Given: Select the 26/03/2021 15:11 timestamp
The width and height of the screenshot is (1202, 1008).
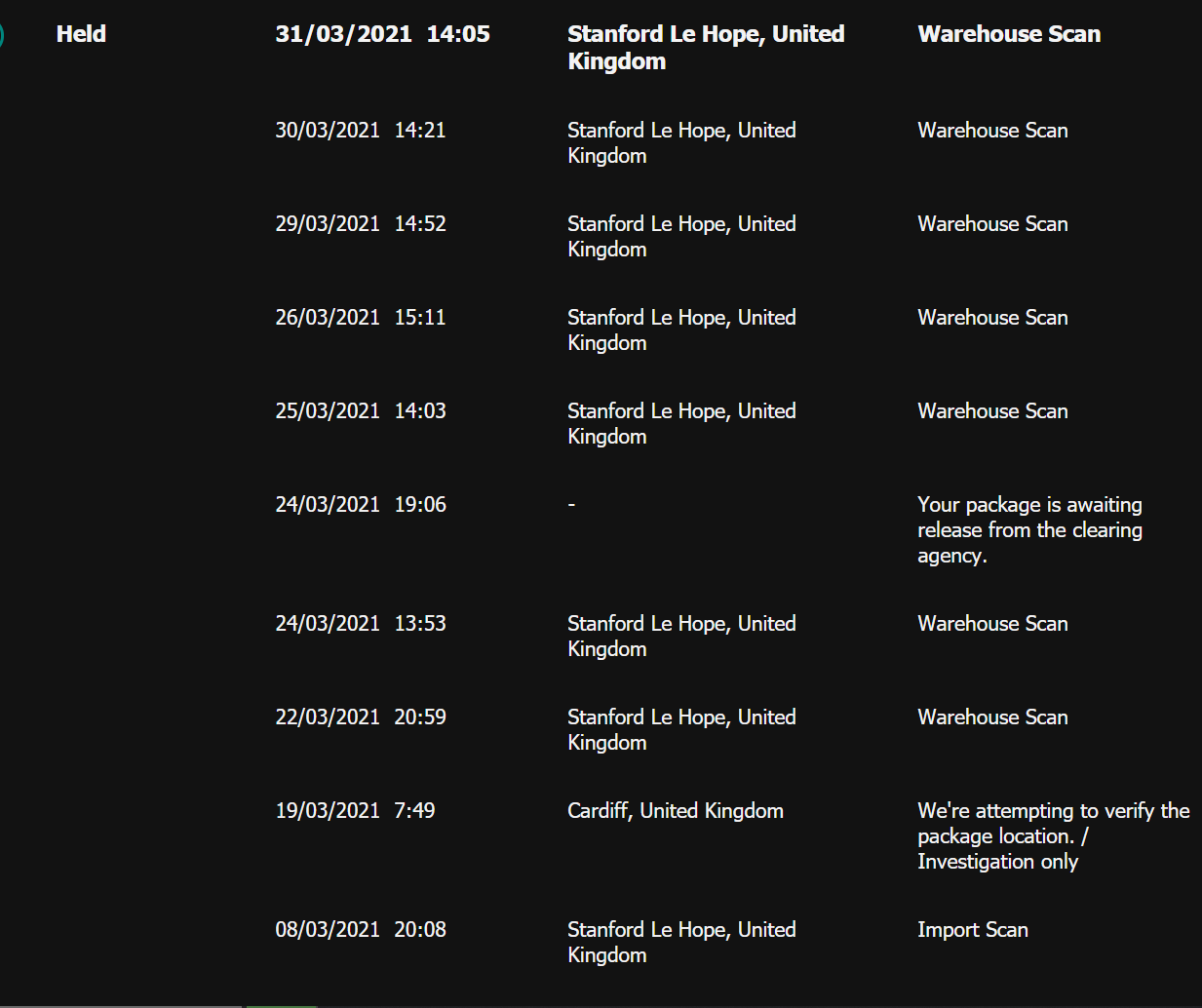Looking at the screenshot, I should point(360,318).
